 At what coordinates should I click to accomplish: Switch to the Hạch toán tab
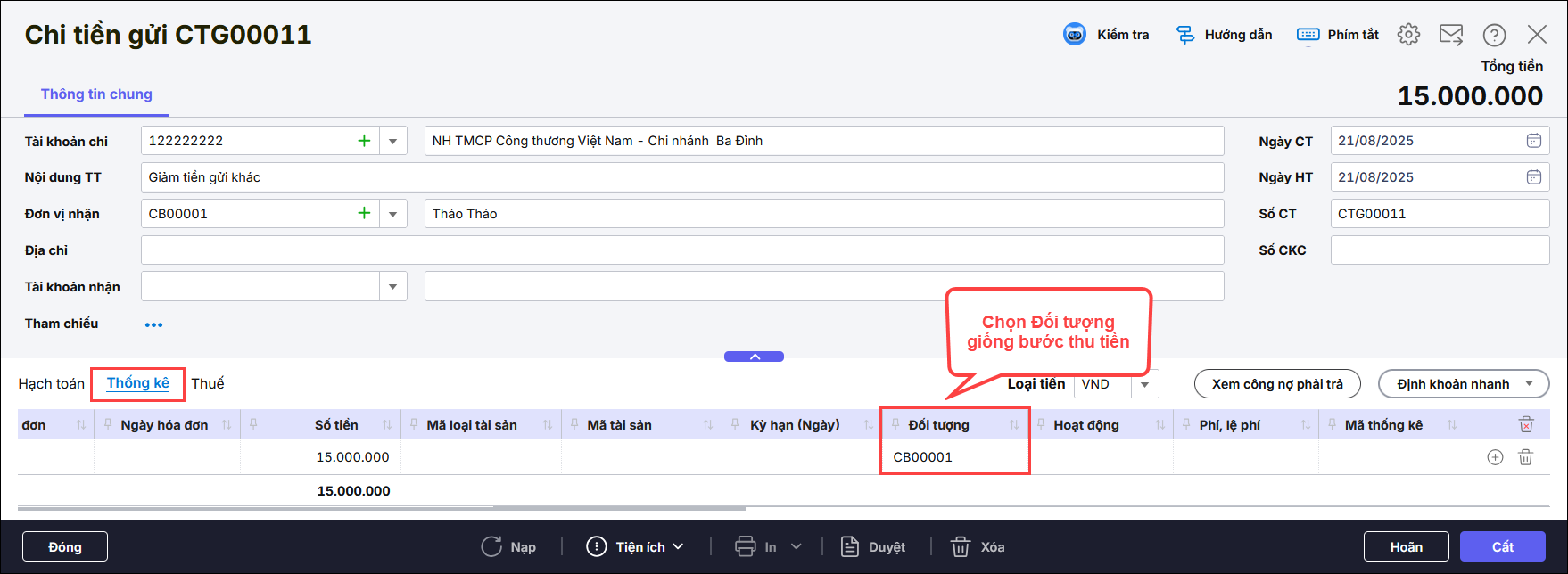pyautogui.click(x=51, y=384)
